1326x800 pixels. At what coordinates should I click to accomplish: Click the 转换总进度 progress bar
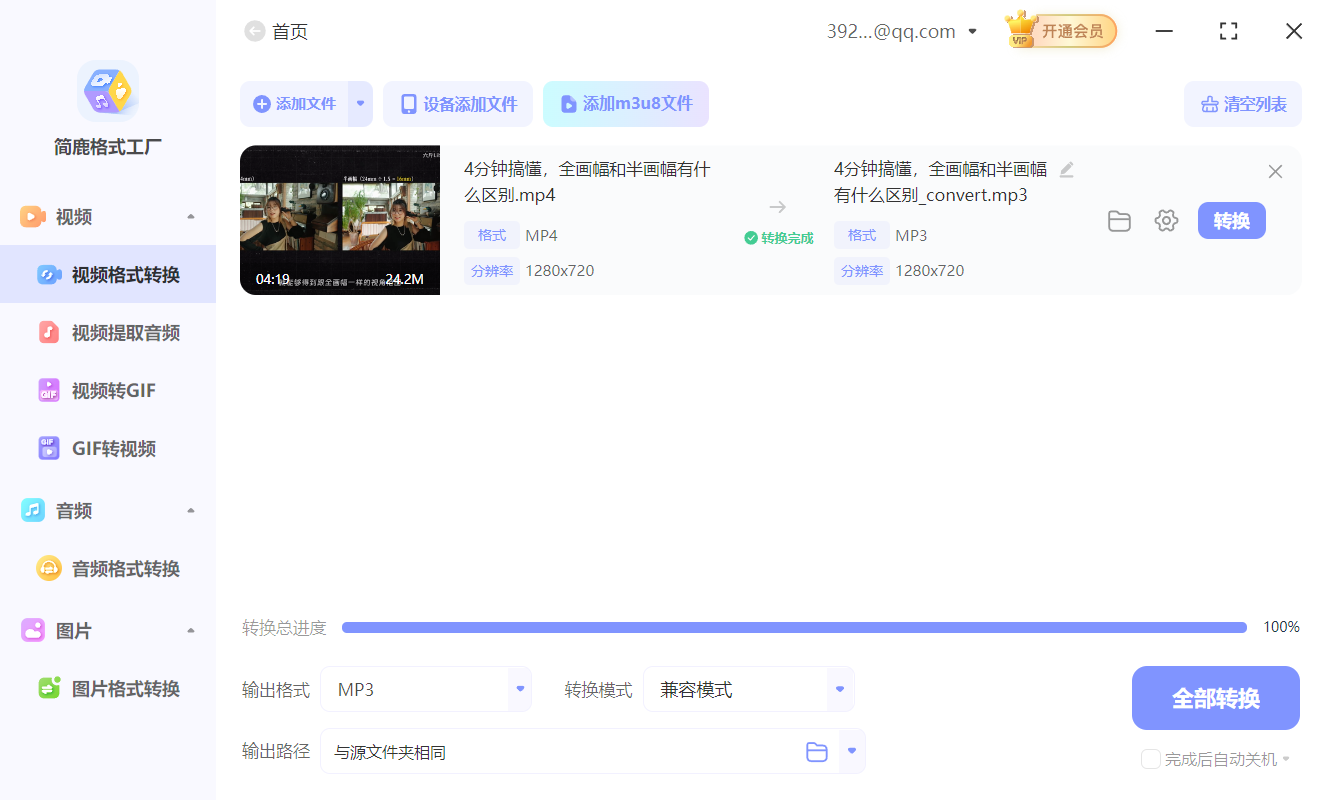tap(794, 626)
